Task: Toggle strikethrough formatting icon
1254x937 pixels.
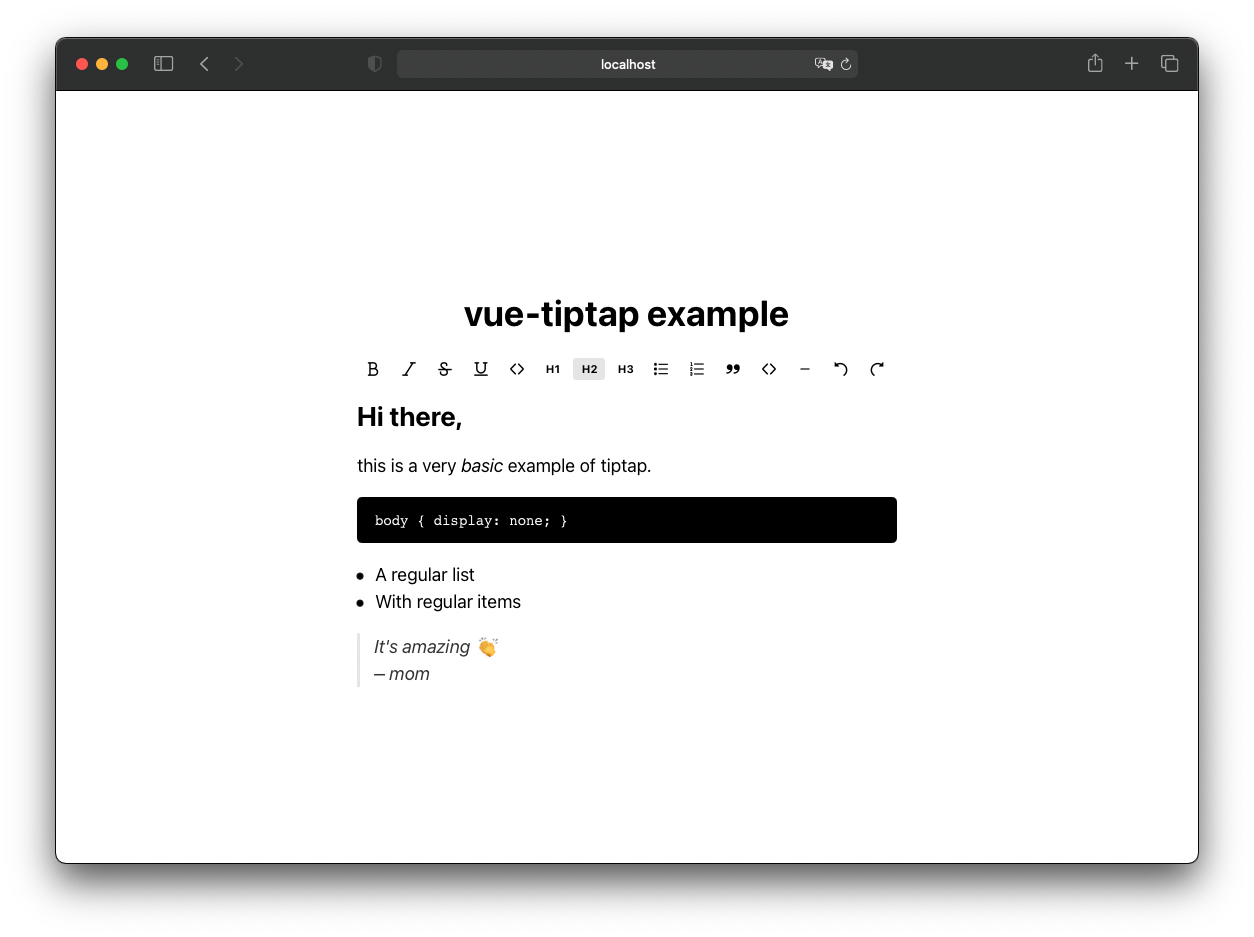Action: tap(445, 369)
